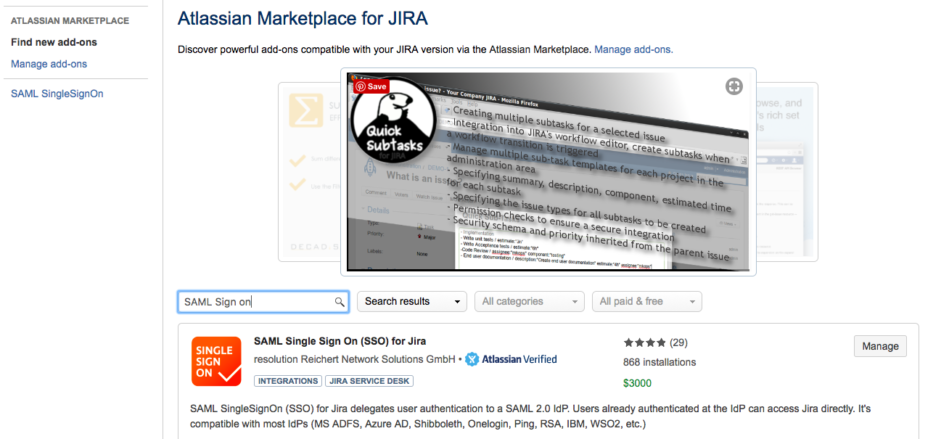Click the Pinterest Save button on banner
Image resolution: width=949 pixels, height=439 pixels.
(x=372, y=87)
